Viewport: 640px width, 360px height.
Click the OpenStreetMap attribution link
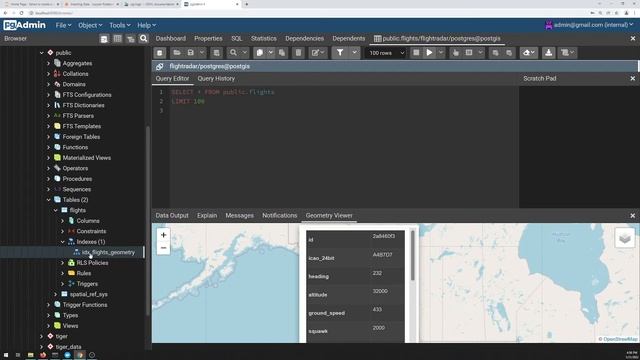(620, 339)
